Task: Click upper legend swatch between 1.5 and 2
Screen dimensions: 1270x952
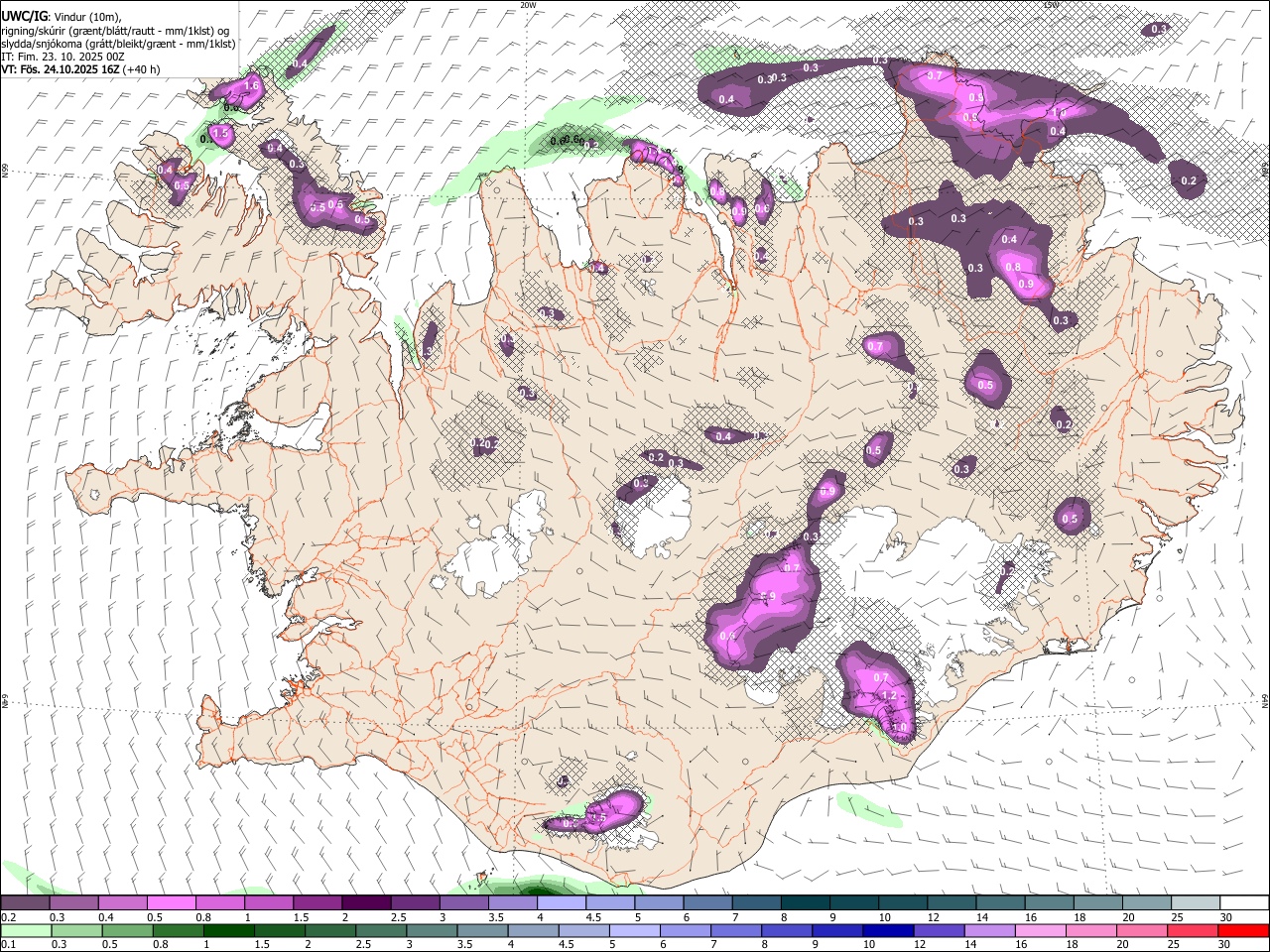Action: (317, 902)
